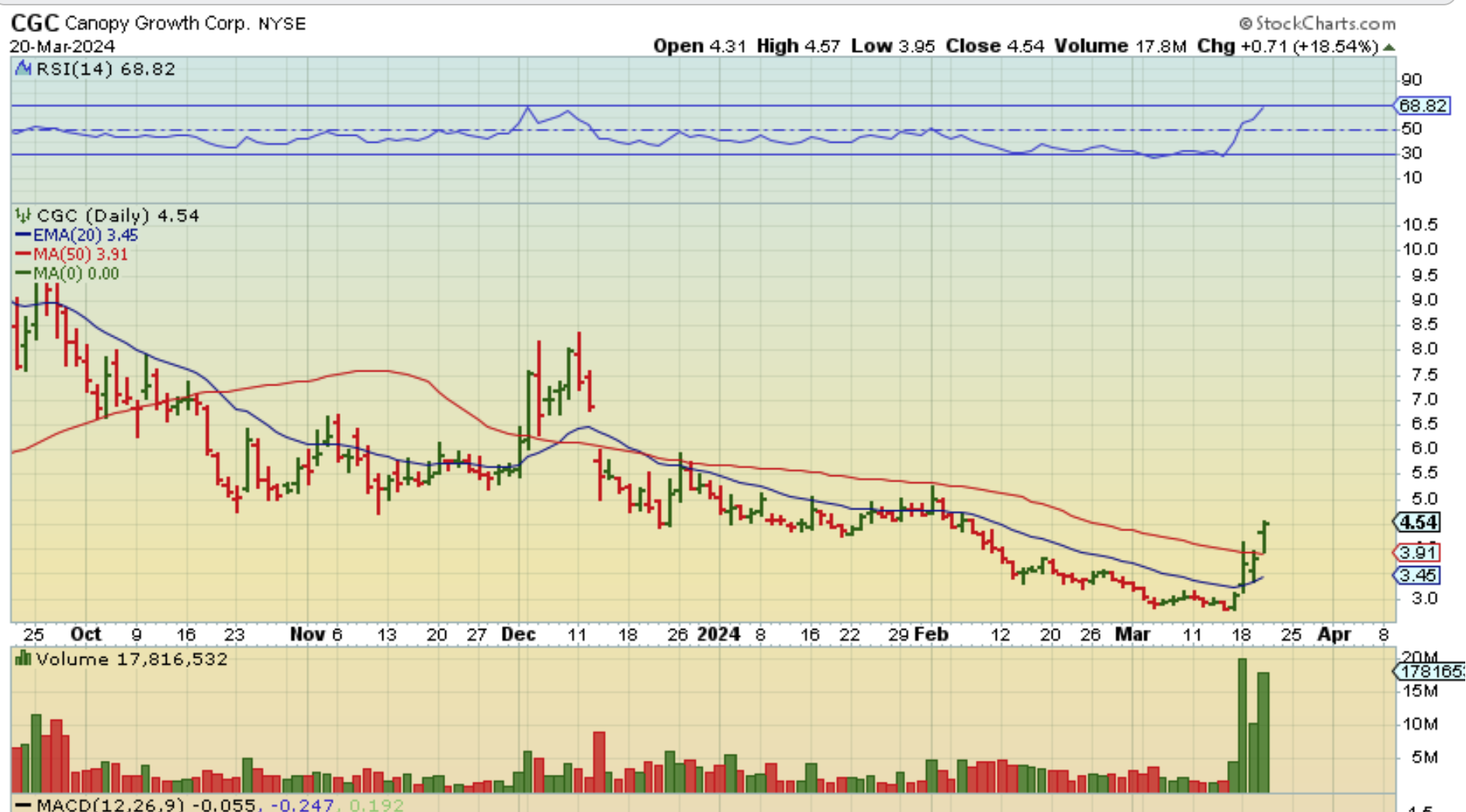Click the Low 3.95 value in header
The image size is (1466, 812).
click(893, 47)
